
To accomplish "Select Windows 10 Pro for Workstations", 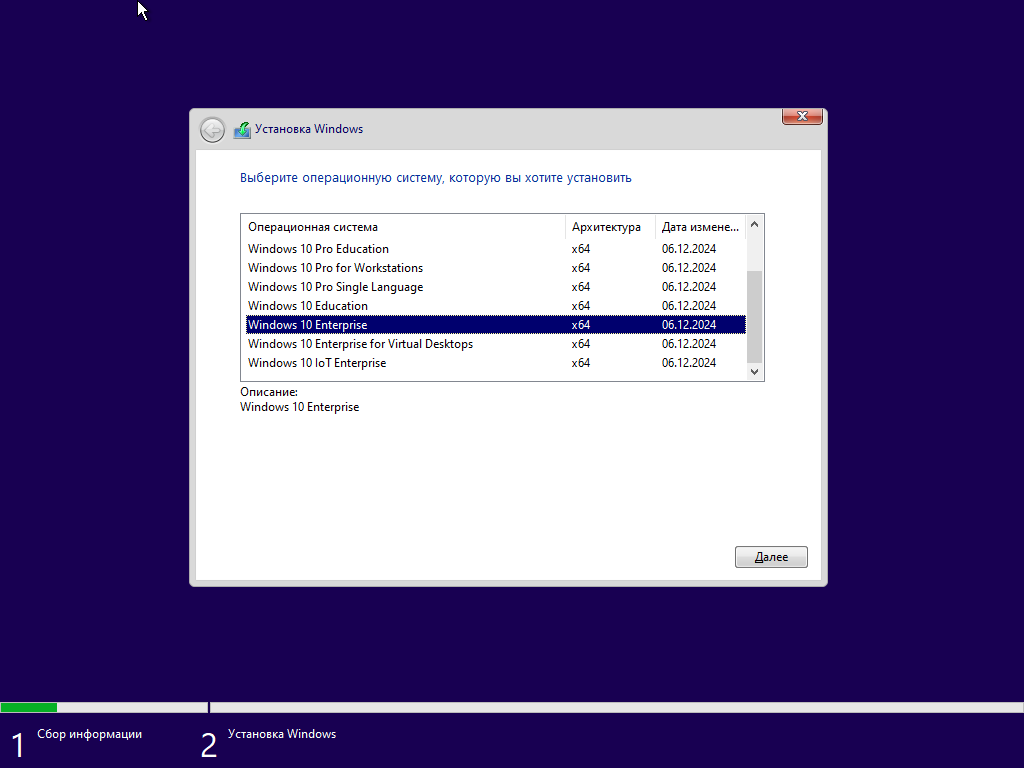I will tap(496, 268).
